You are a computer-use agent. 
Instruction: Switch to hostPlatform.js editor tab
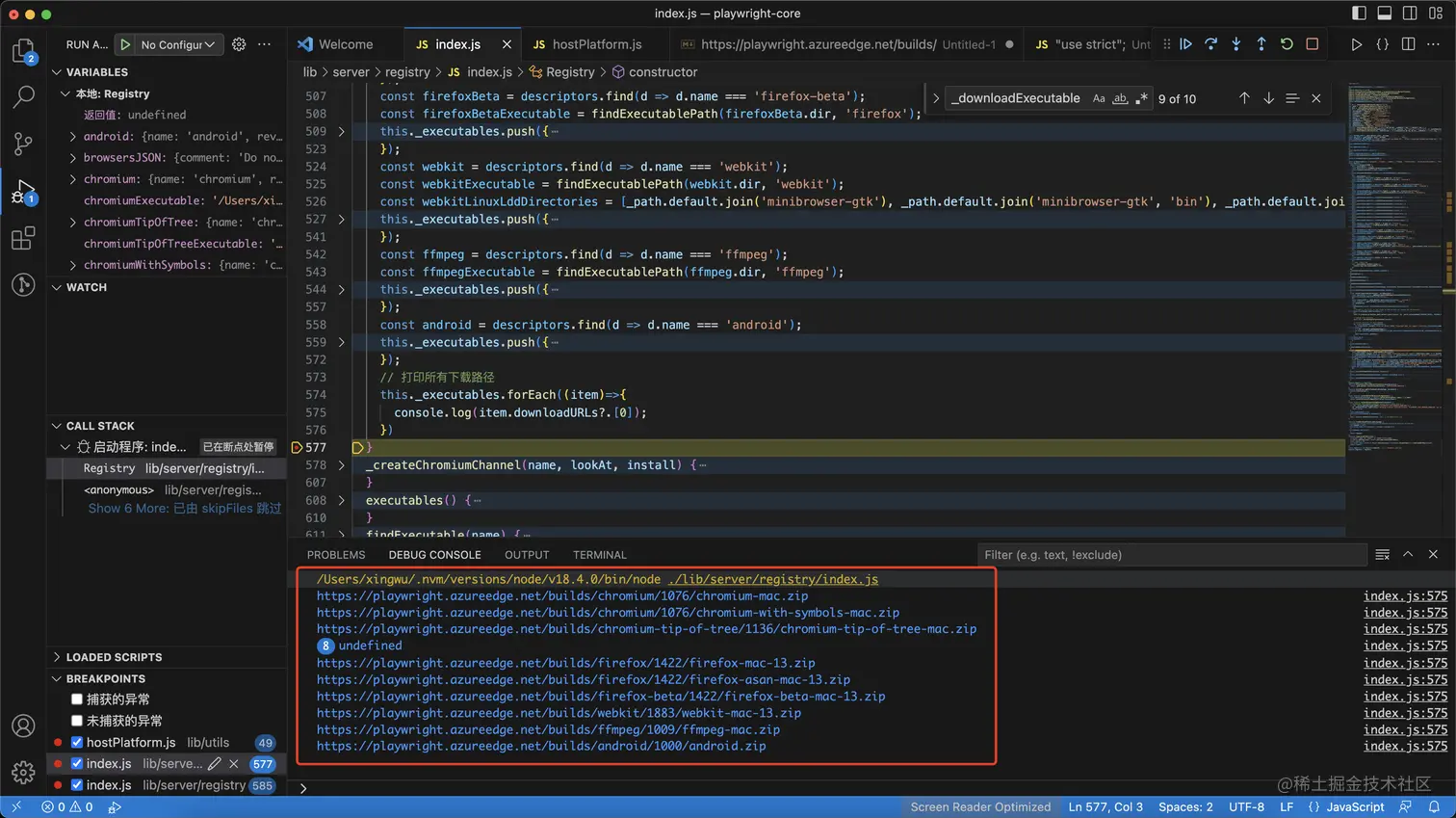click(597, 44)
